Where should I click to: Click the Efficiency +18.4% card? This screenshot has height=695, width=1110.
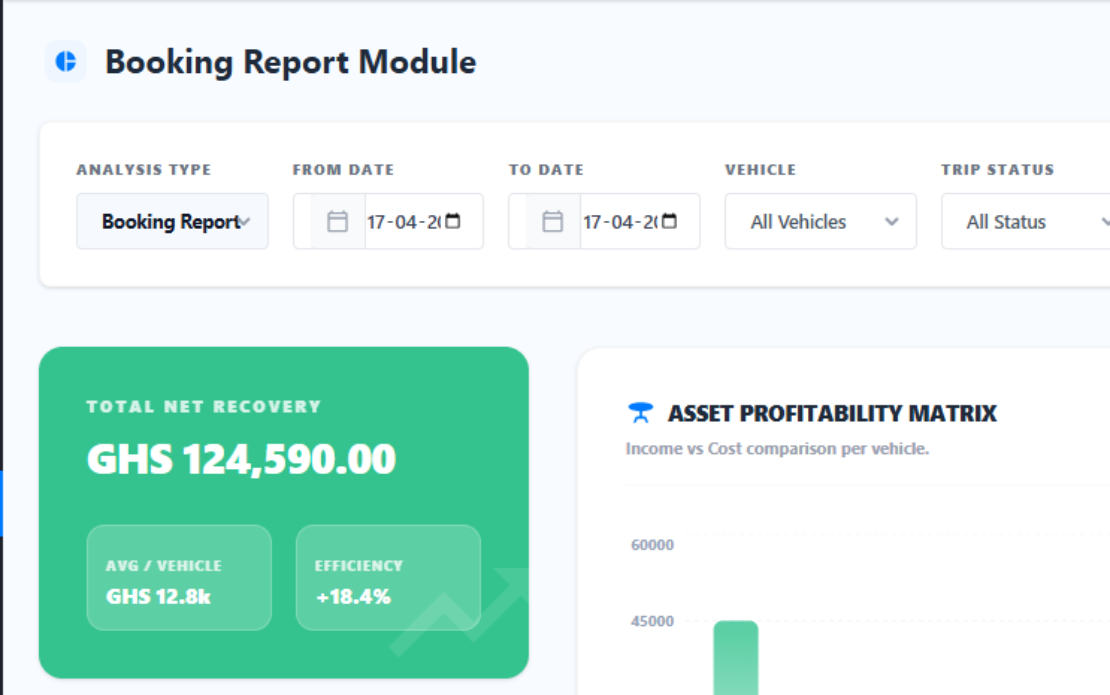tap(388, 578)
